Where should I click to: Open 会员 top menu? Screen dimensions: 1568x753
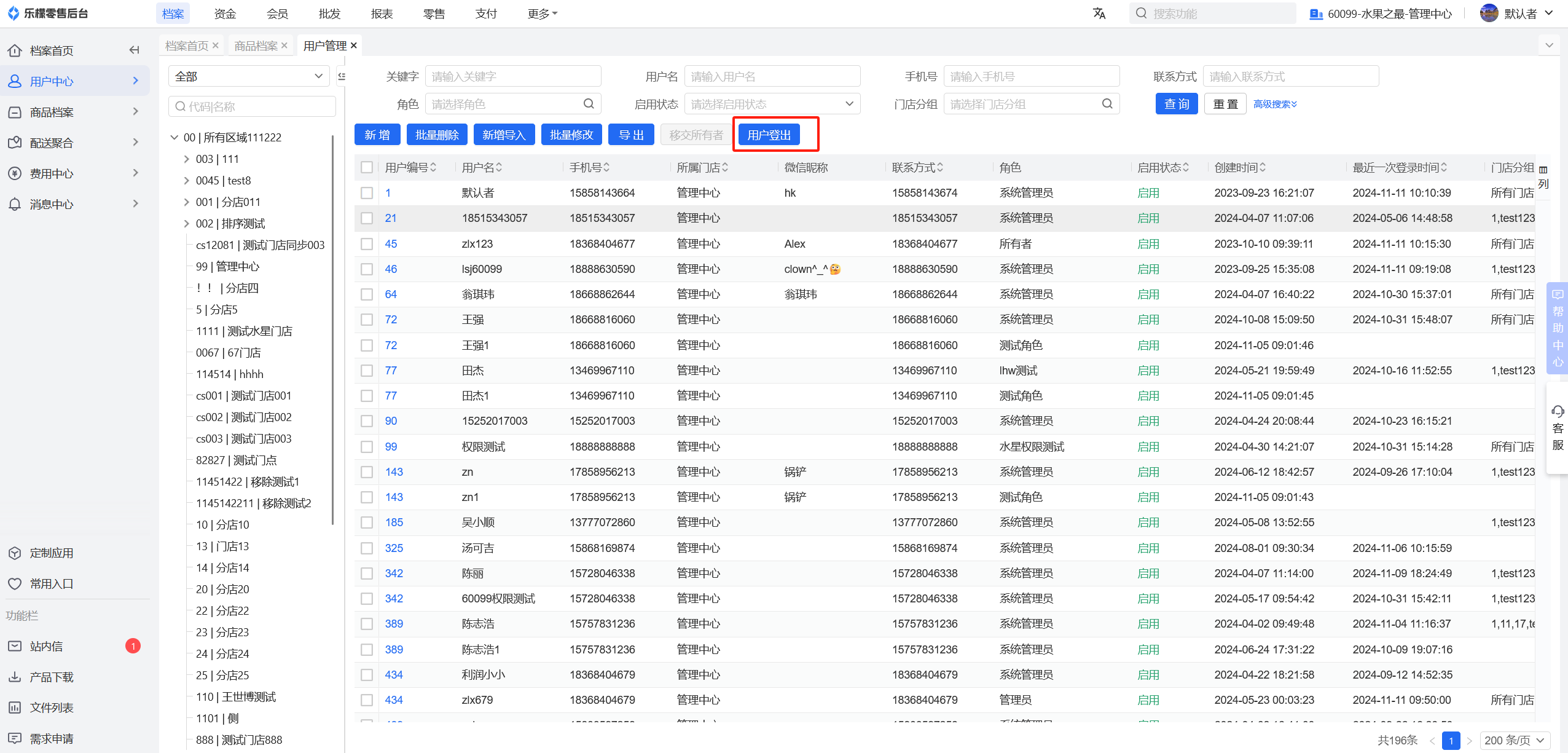(x=277, y=14)
